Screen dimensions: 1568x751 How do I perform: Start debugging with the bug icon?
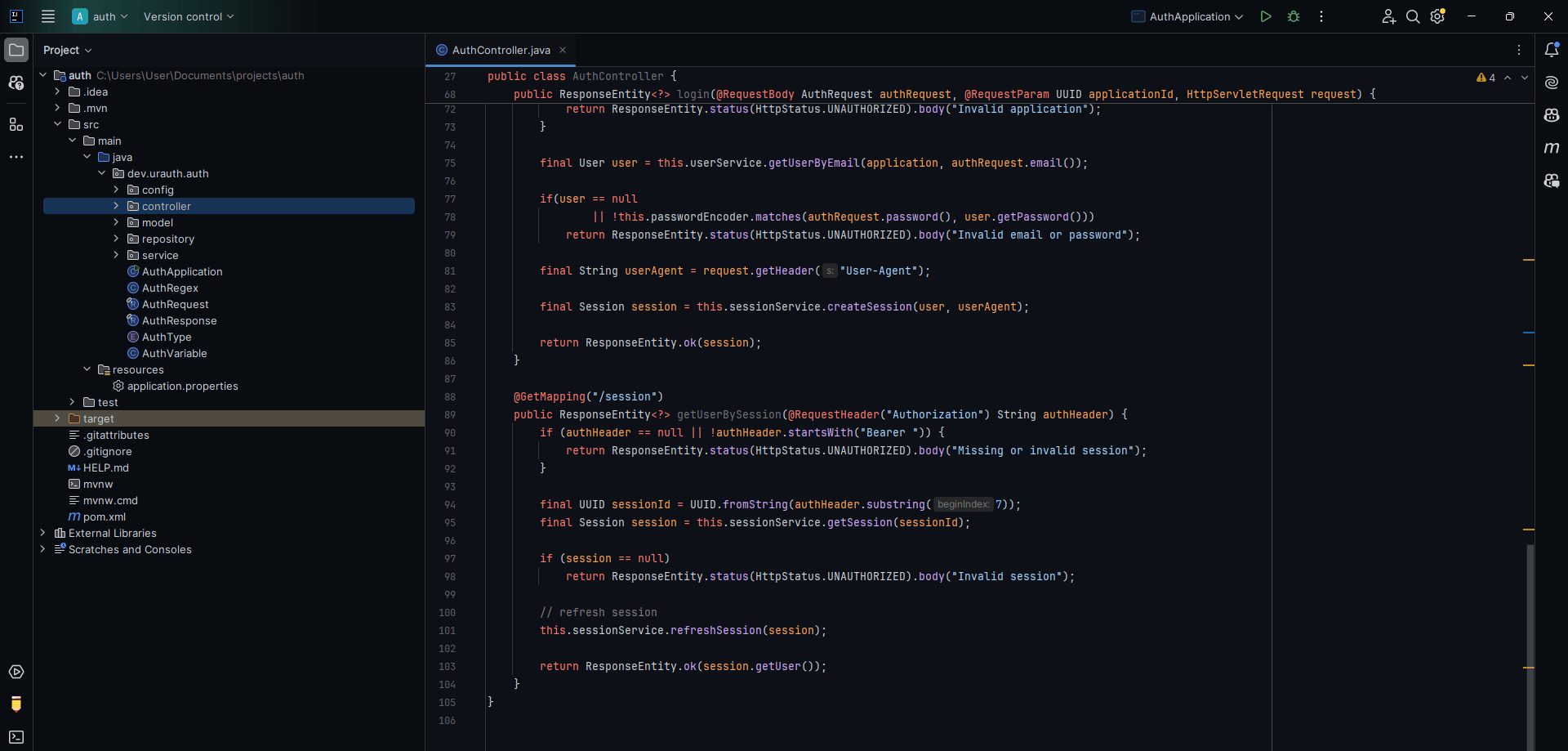pyautogui.click(x=1294, y=16)
